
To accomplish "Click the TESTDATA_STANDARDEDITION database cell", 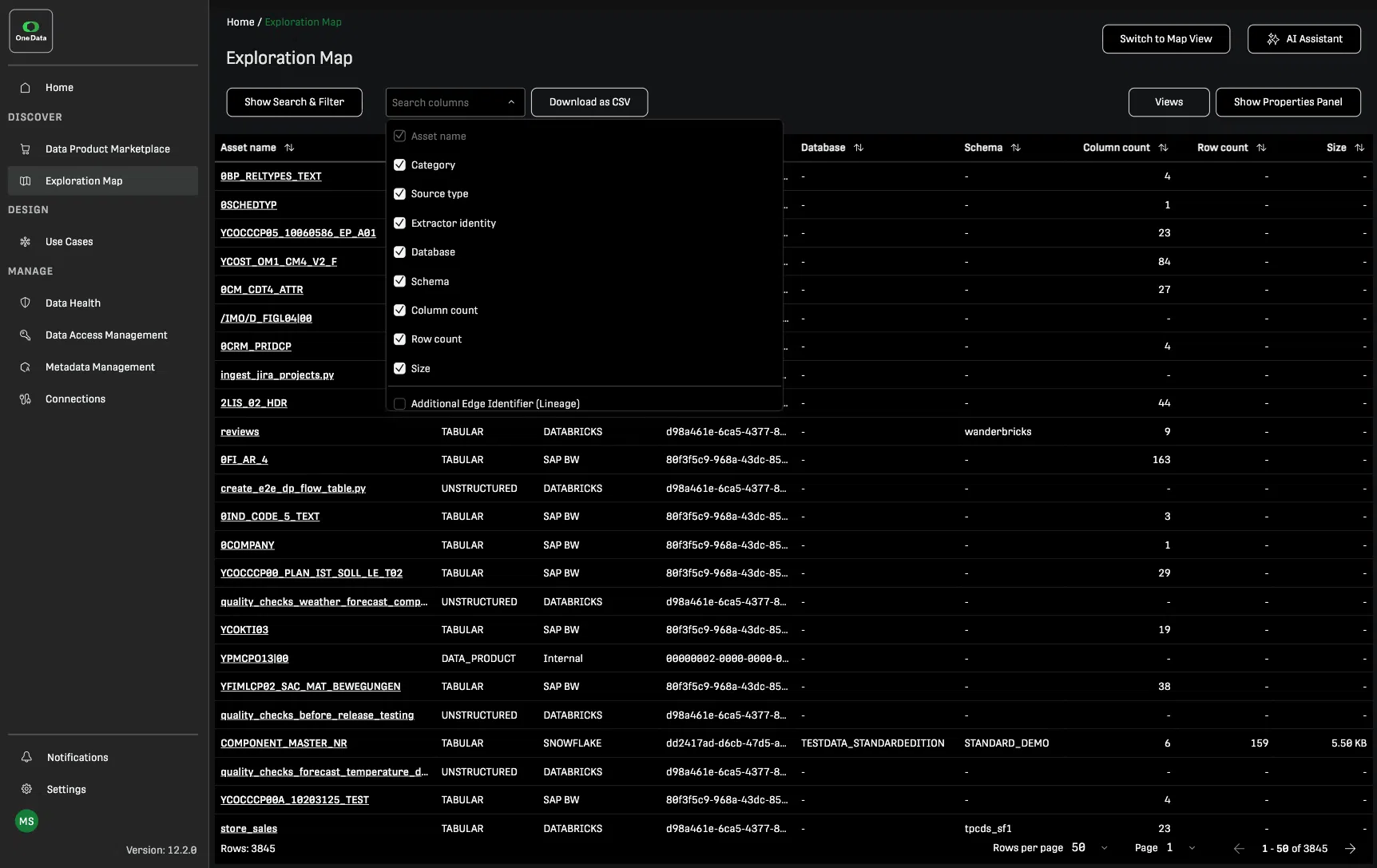I will 872,743.
